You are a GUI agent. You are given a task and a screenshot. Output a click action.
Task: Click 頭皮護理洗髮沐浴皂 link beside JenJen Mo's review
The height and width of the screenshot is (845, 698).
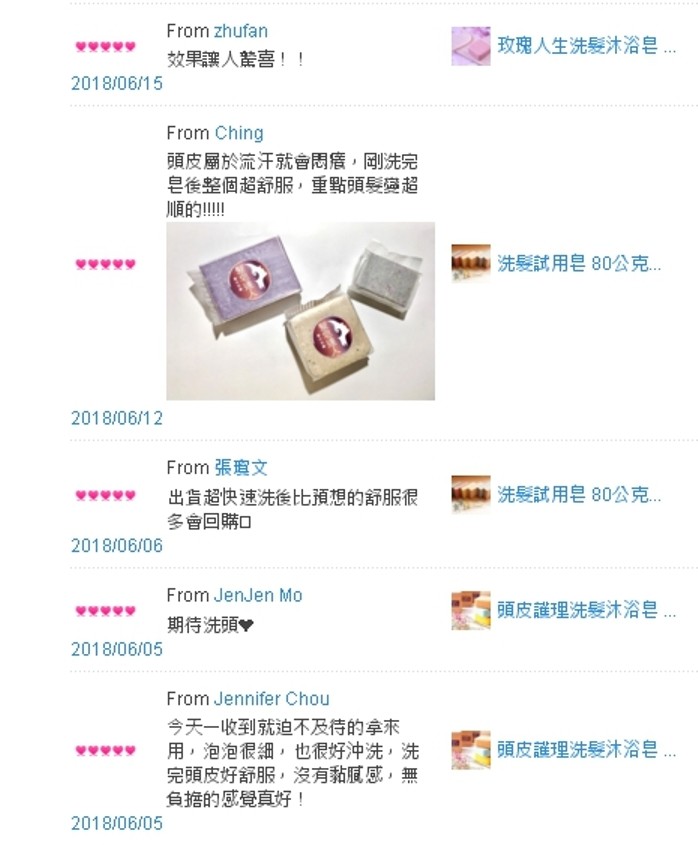coord(586,611)
